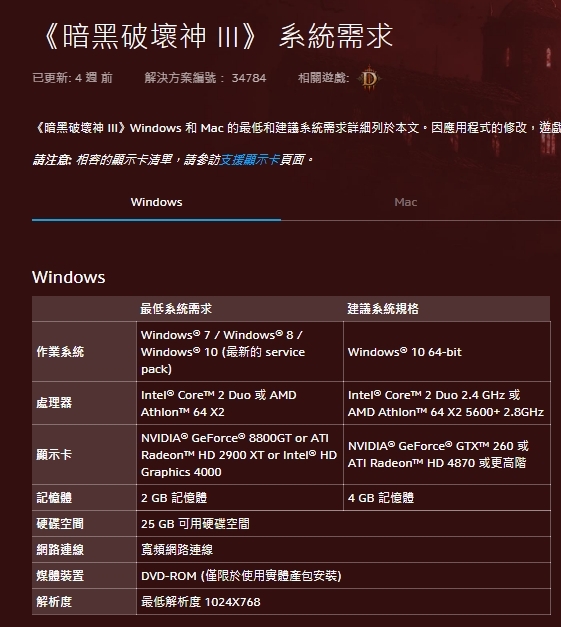
Task: Click the DVD-ROM media device cell
Action: (343, 576)
